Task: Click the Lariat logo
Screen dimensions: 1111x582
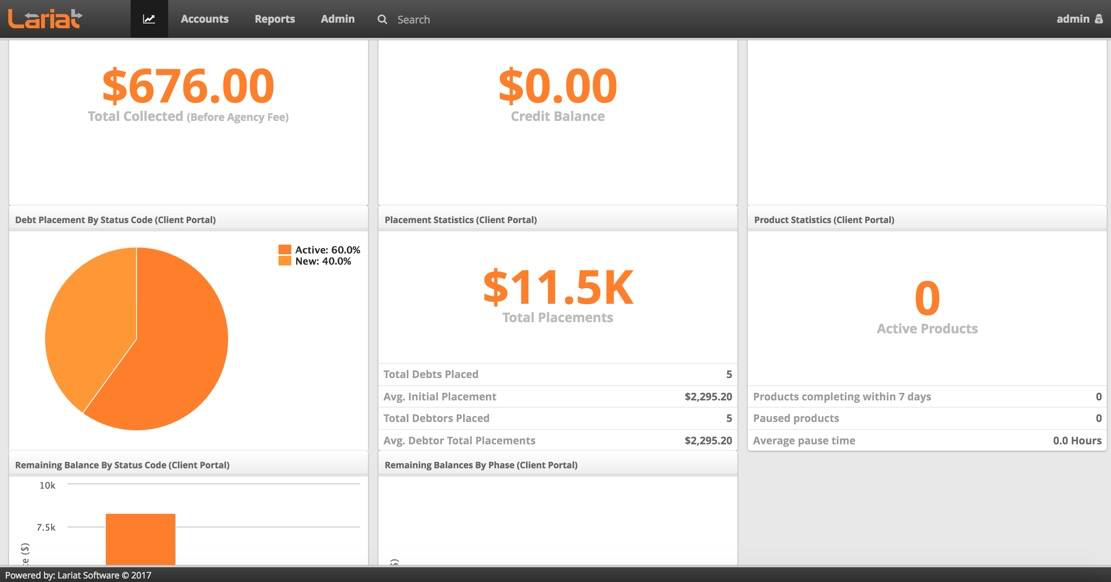Action: click(45, 17)
